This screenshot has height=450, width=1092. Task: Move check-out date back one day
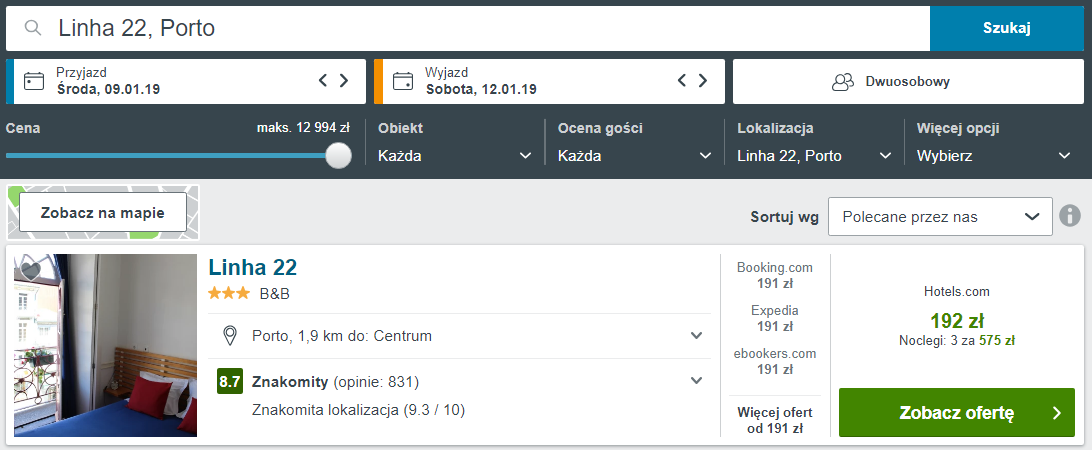[x=682, y=80]
